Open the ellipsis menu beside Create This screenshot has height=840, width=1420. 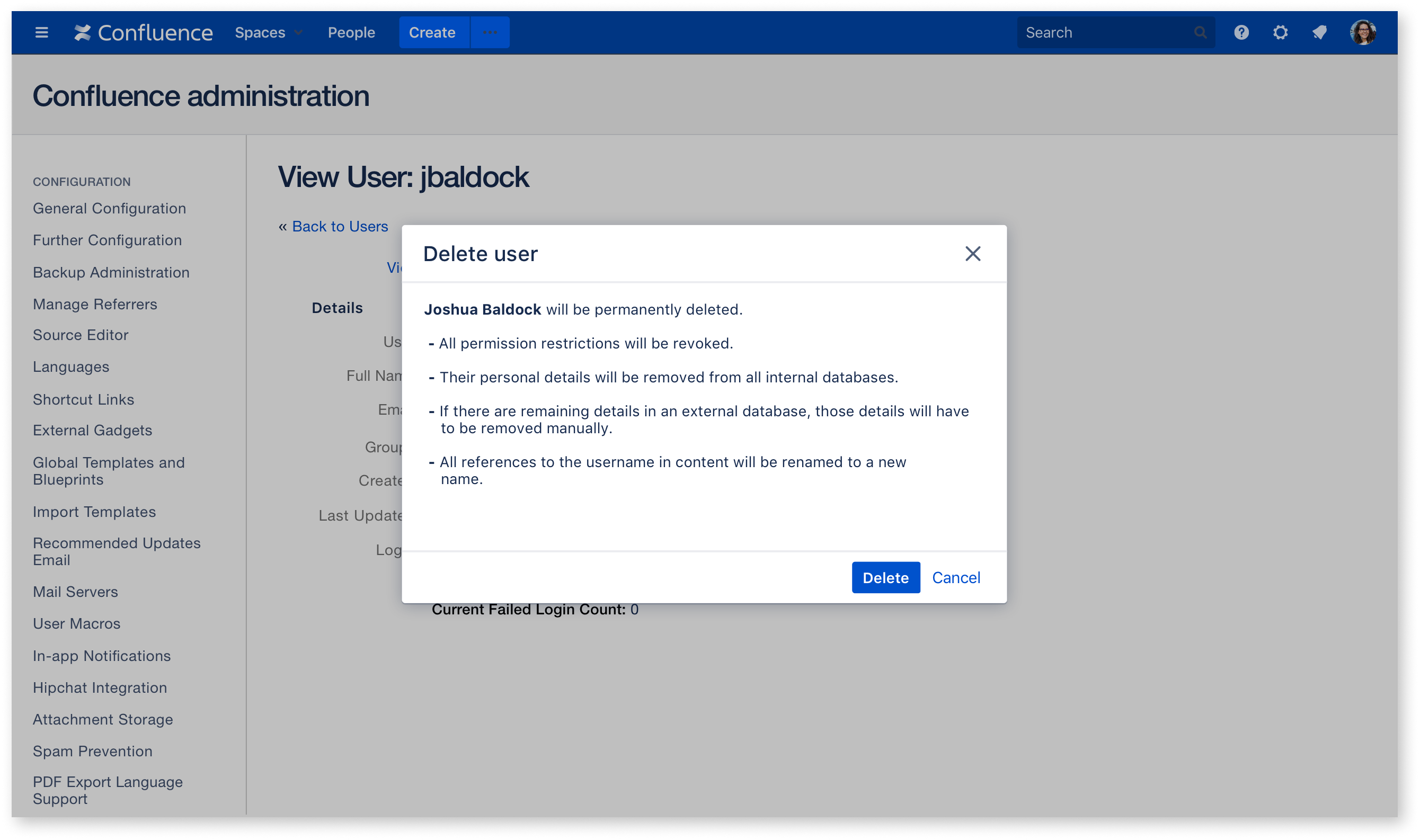click(490, 32)
